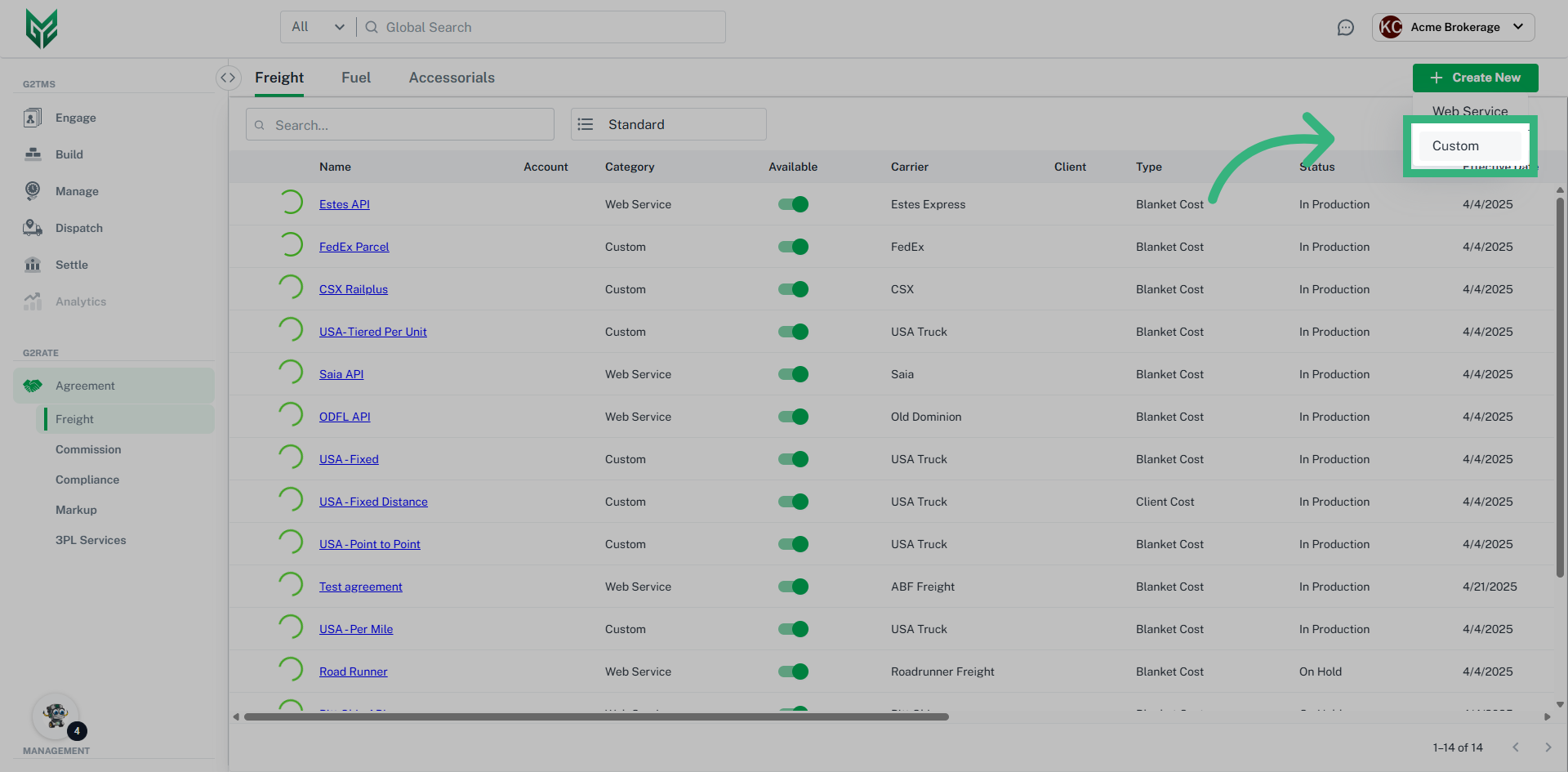Toggle availability for USA - Fixed Distance
This screenshot has height=772, width=1568.
pos(793,501)
